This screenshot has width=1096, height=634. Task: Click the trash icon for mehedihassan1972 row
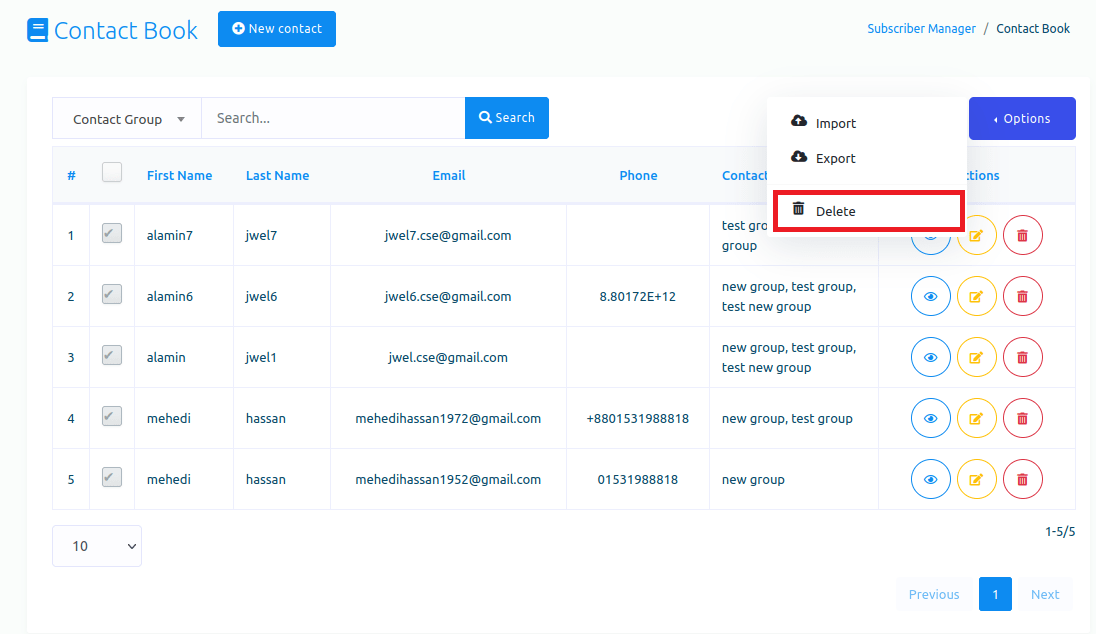(x=1022, y=419)
